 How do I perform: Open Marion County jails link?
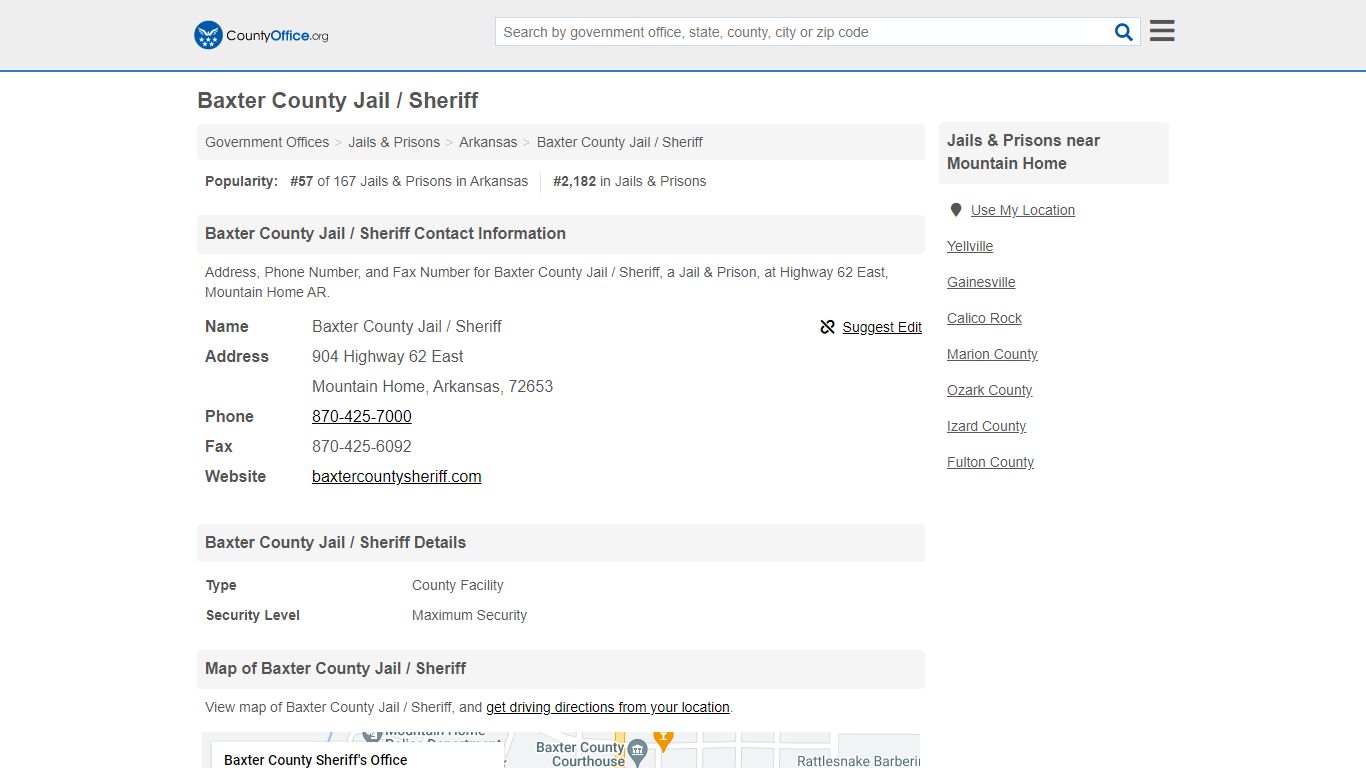pos(992,354)
